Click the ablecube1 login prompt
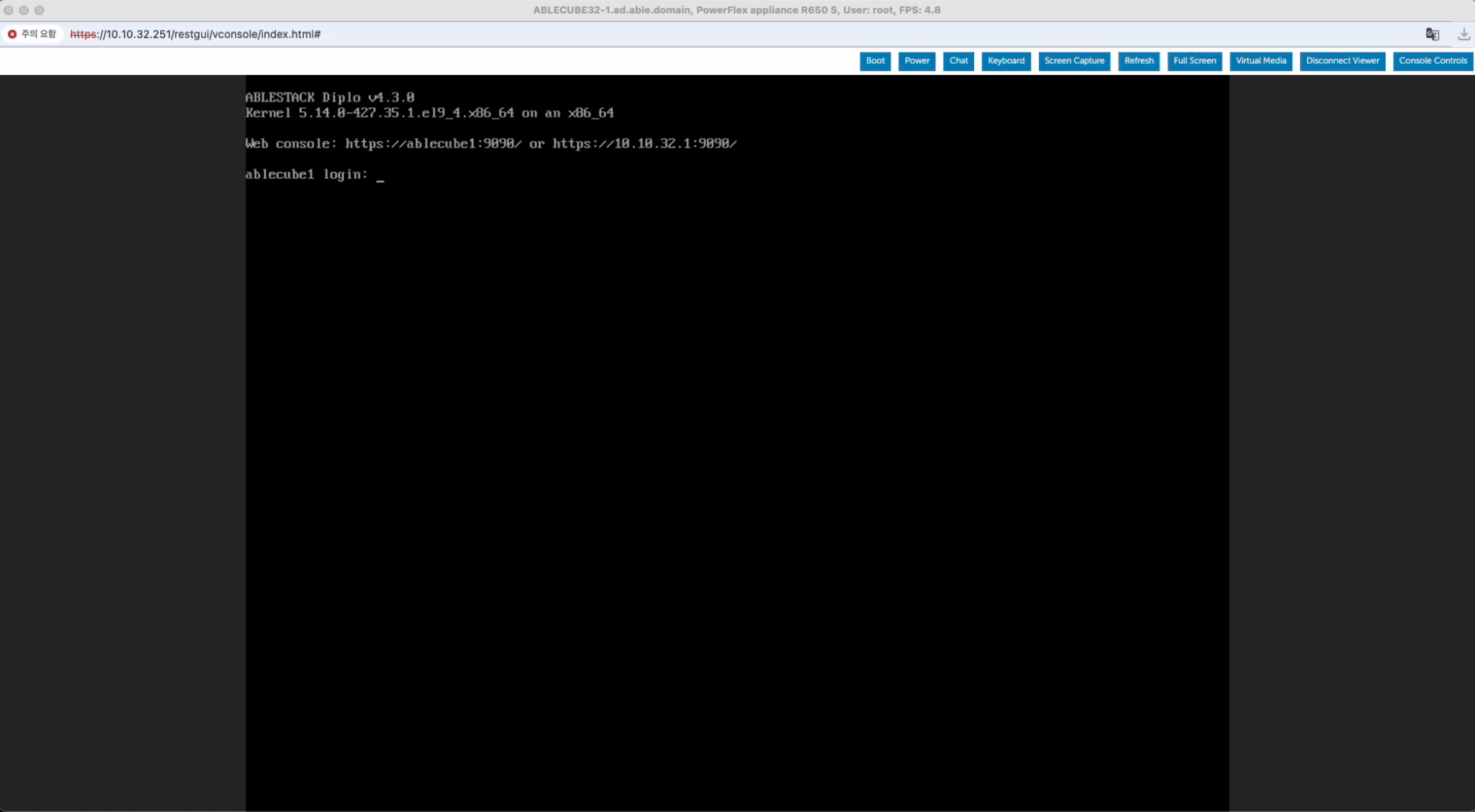The width and height of the screenshot is (1475, 812). [x=307, y=174]
